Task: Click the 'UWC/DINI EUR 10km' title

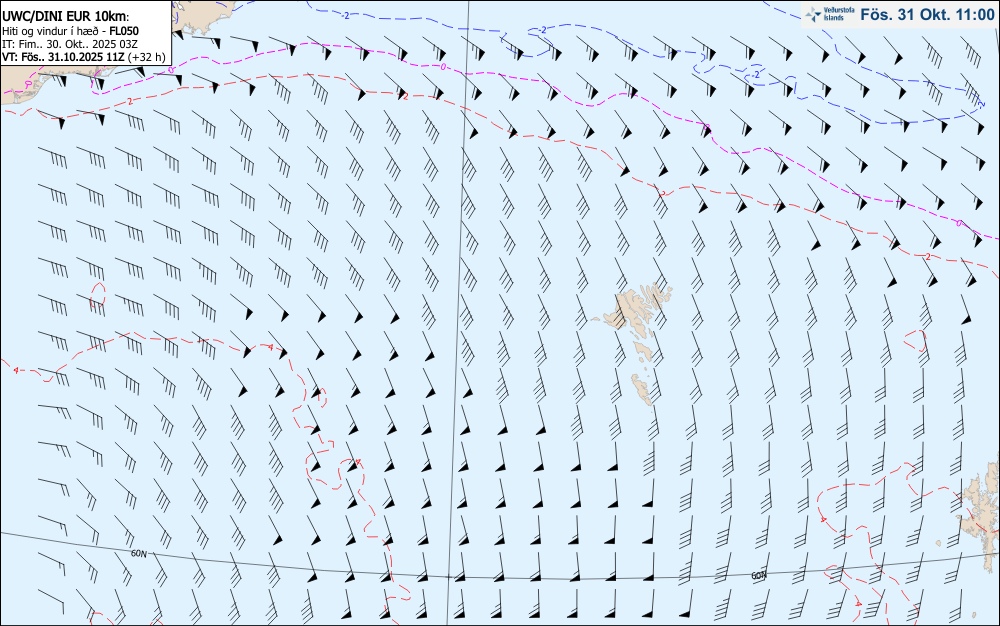Action: (x=66, y=17)
